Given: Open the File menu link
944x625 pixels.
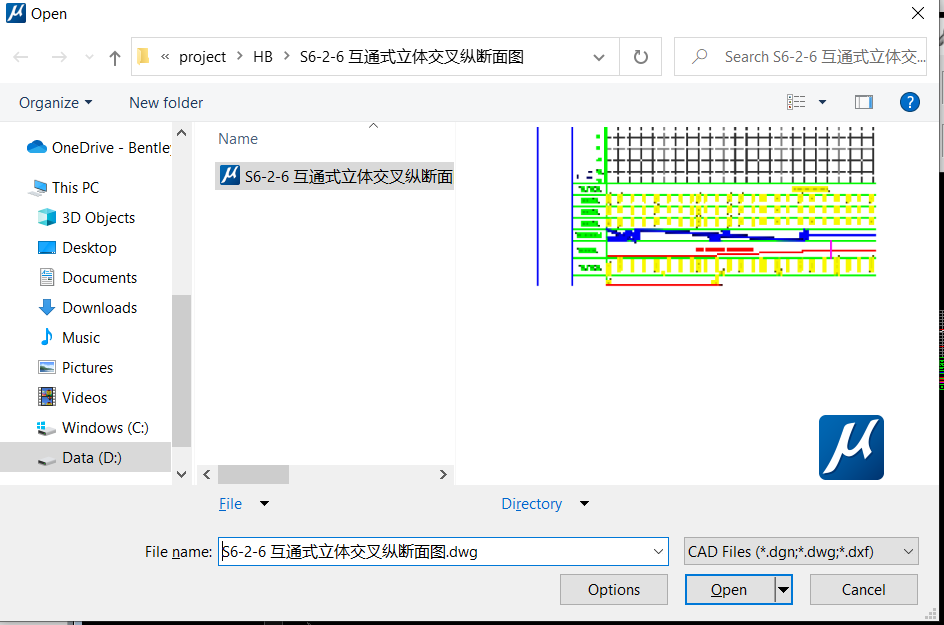Looking at the screenshot, I should [x=230, y=504].
